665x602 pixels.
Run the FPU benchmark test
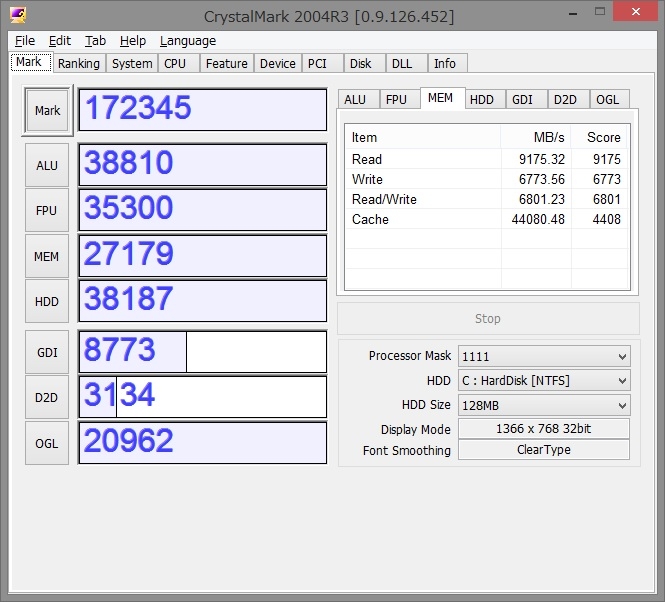47,210
